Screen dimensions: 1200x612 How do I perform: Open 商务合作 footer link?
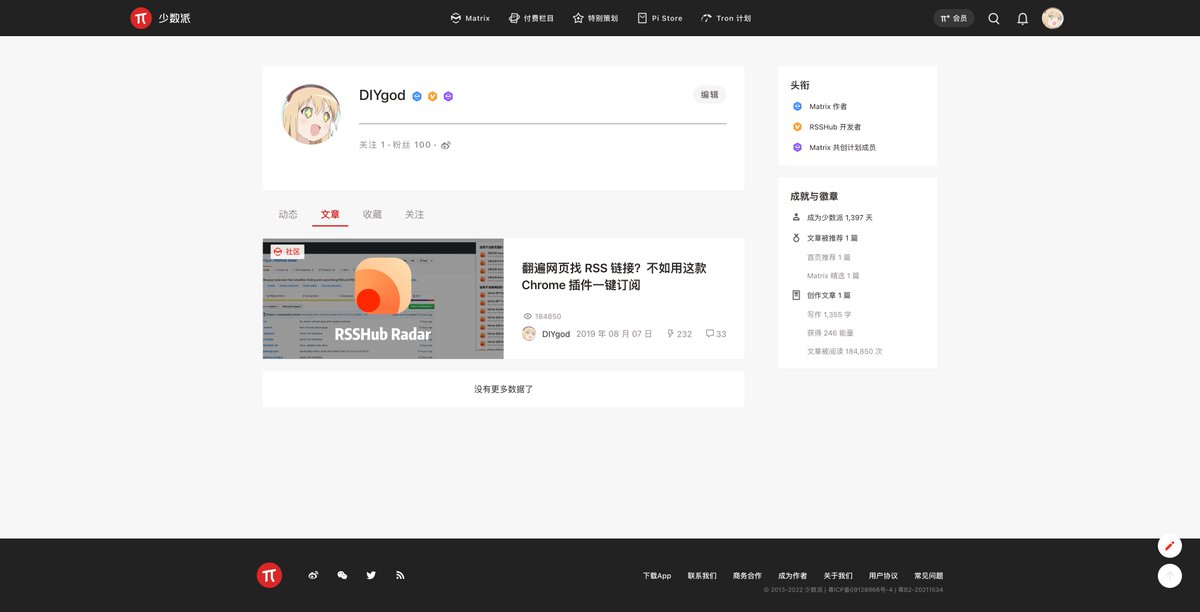coord(747,576)
